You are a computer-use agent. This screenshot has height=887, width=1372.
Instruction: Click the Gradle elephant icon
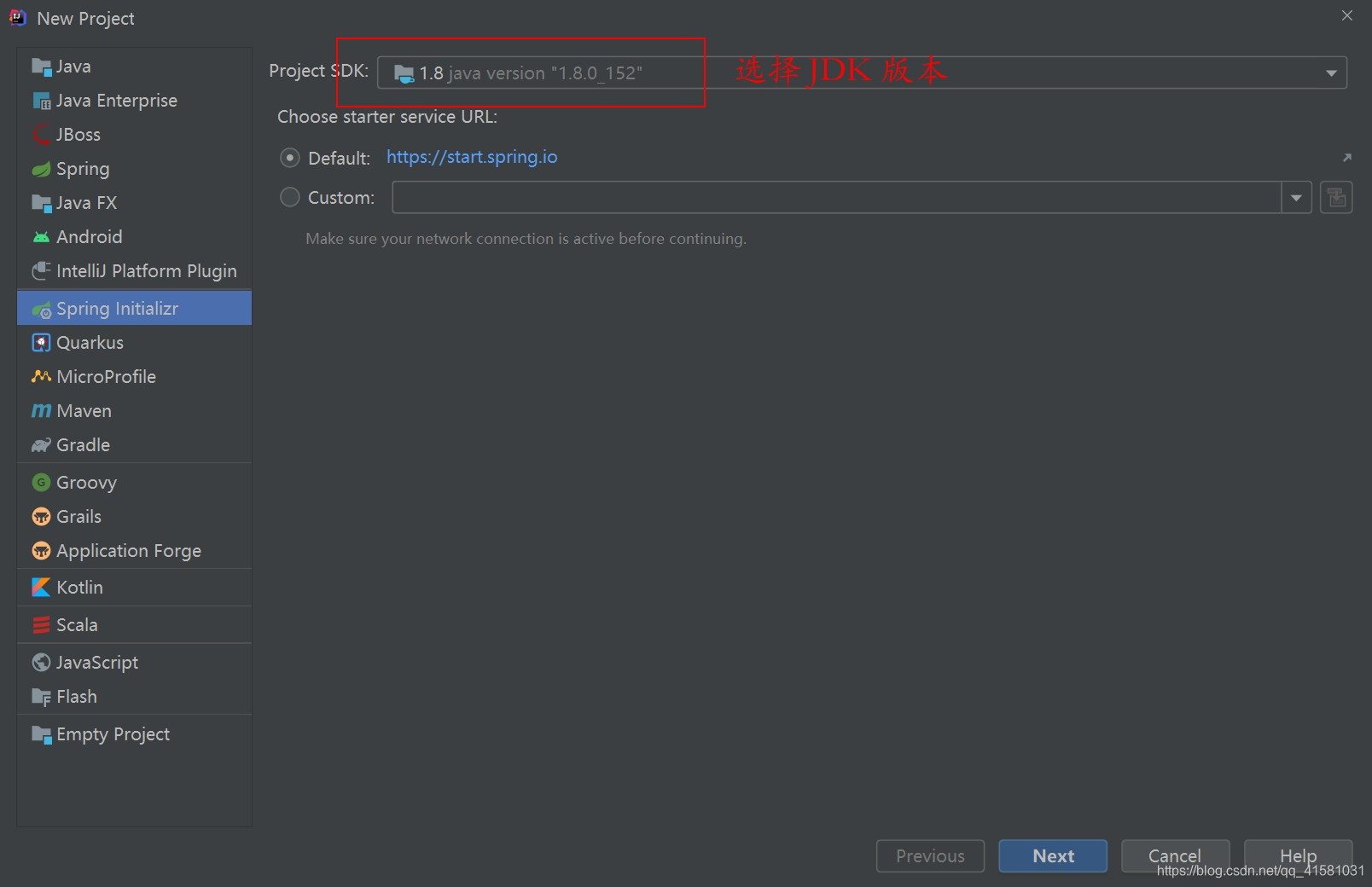point(41,445)
